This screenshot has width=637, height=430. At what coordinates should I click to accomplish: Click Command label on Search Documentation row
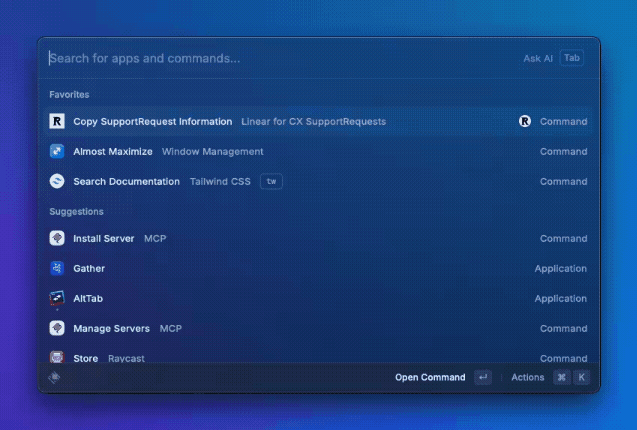(x=563, y=182)
